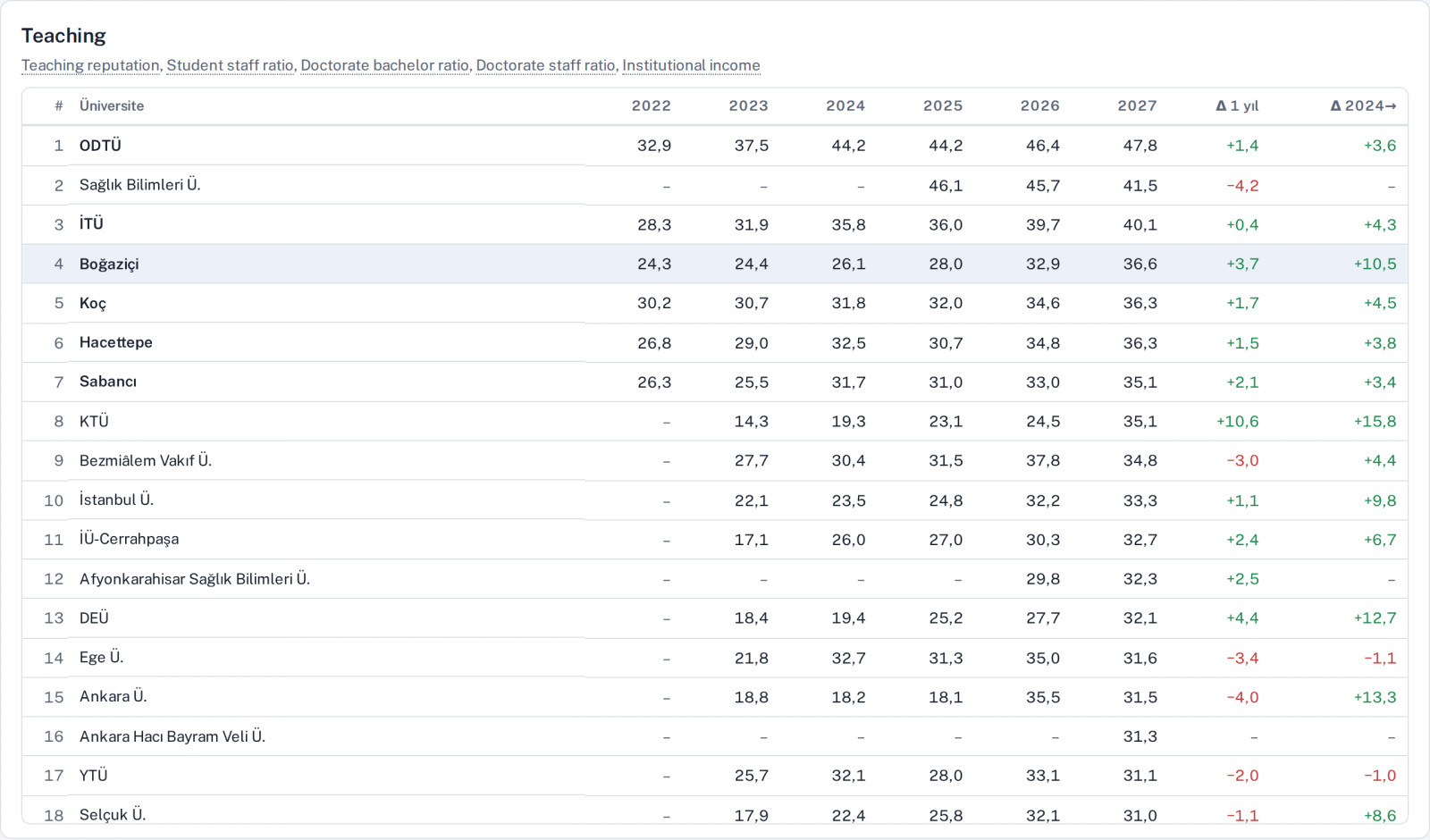Screen dimensions: 1430x840
Task: Click DEÜ's +12,7 change value
Action: coord(1375,618)
